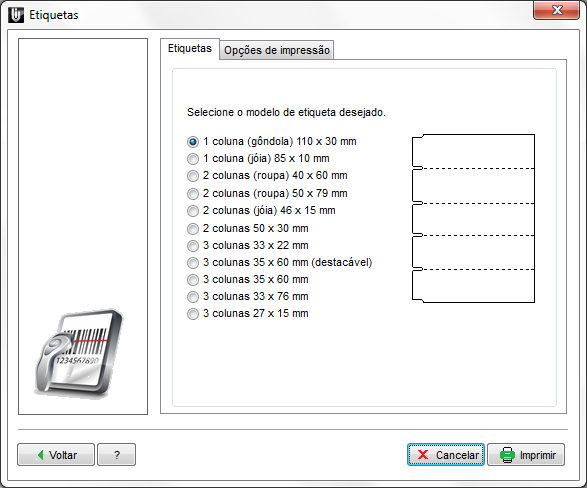Choose 3 colunas 33 x 76 mm
The width and height of the screenshot is (587, 488).
(247, 296)
